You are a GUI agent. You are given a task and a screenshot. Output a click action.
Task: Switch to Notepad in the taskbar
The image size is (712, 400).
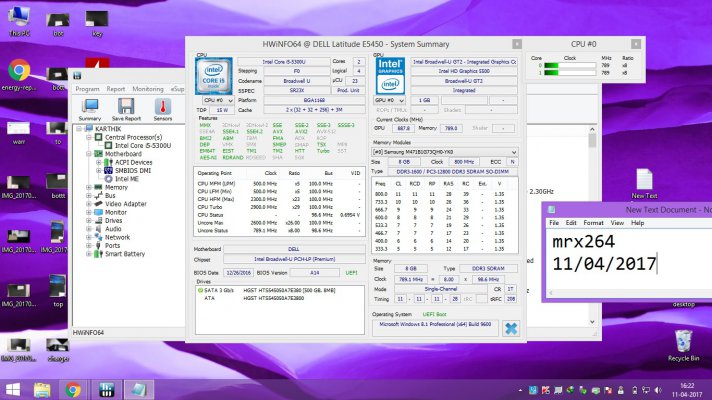tap(139, 390)
